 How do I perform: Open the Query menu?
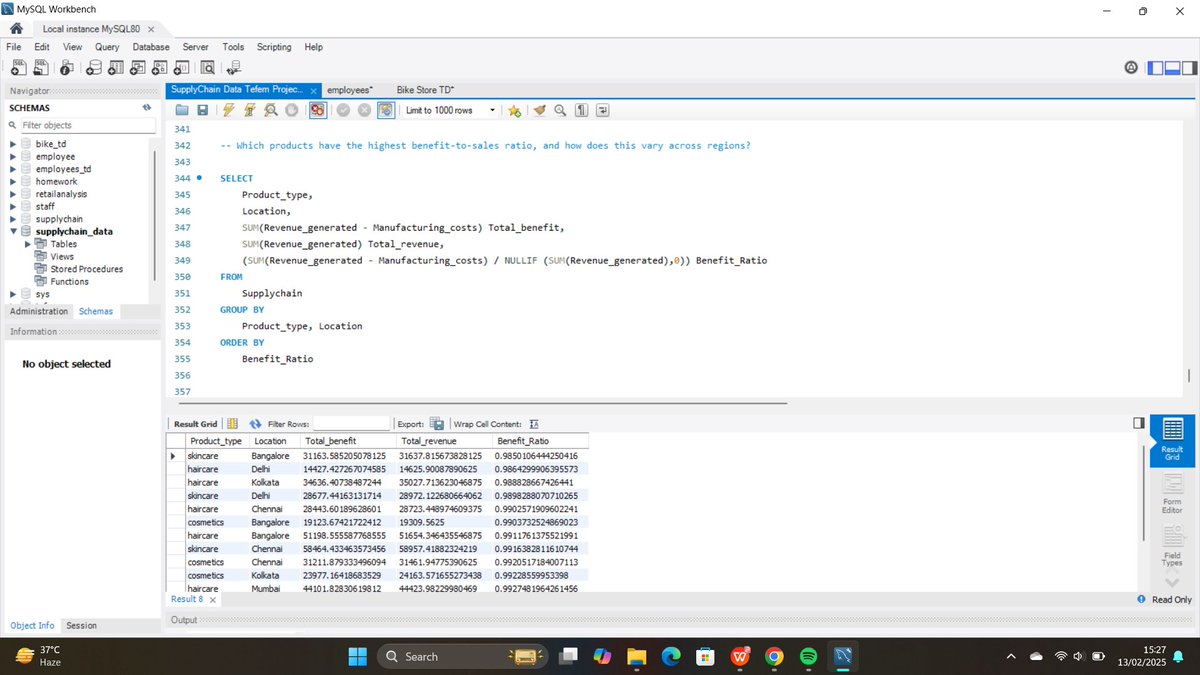pos(107,47)
